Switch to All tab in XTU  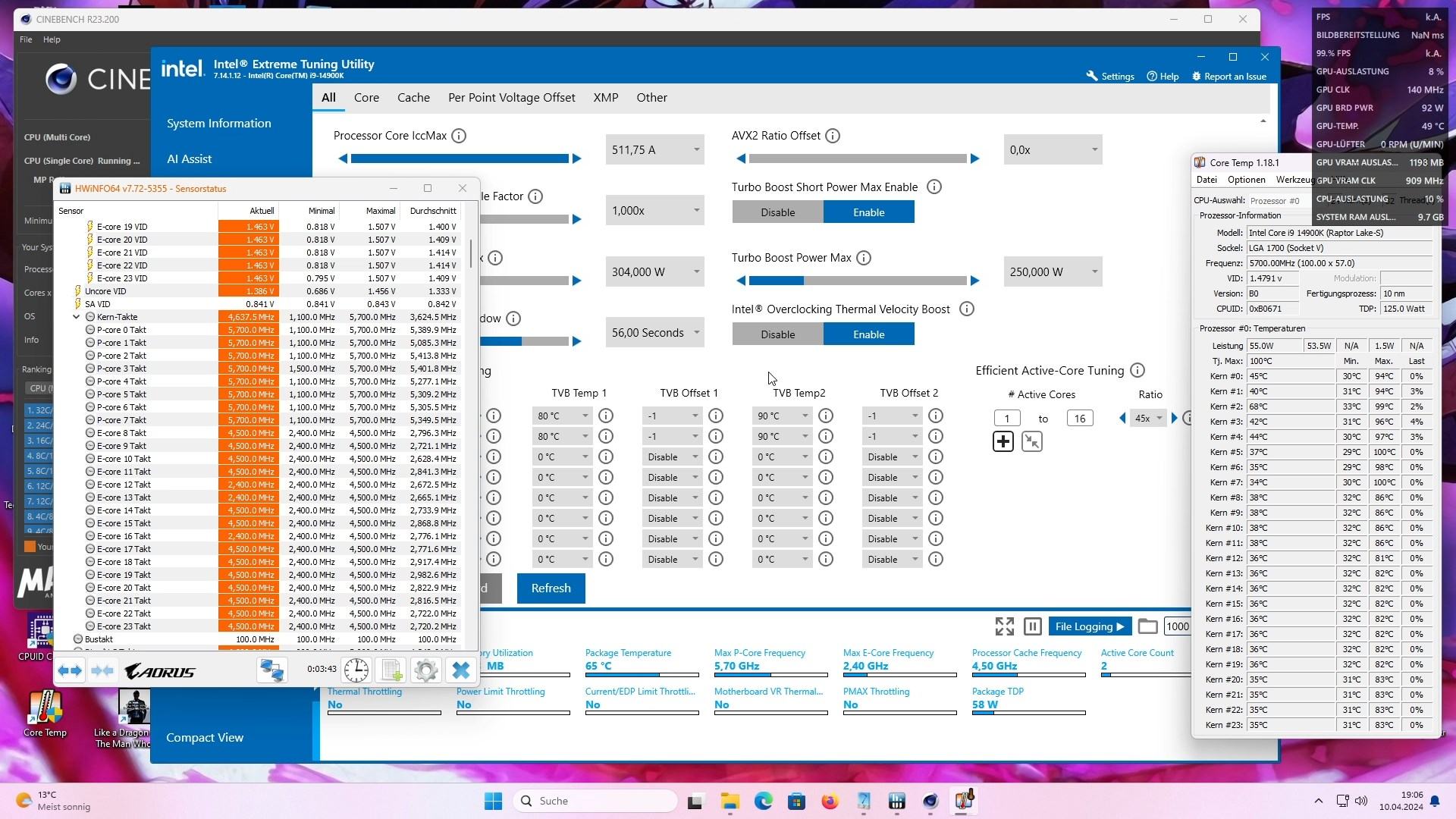[x=328, y=98]
